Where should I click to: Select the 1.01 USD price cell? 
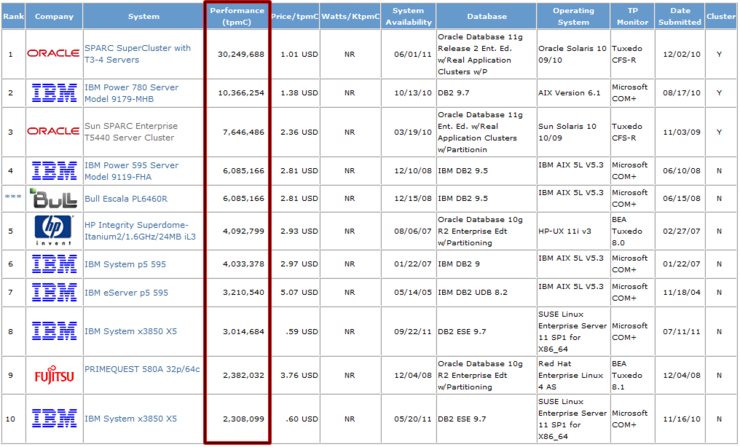(299, 54)
